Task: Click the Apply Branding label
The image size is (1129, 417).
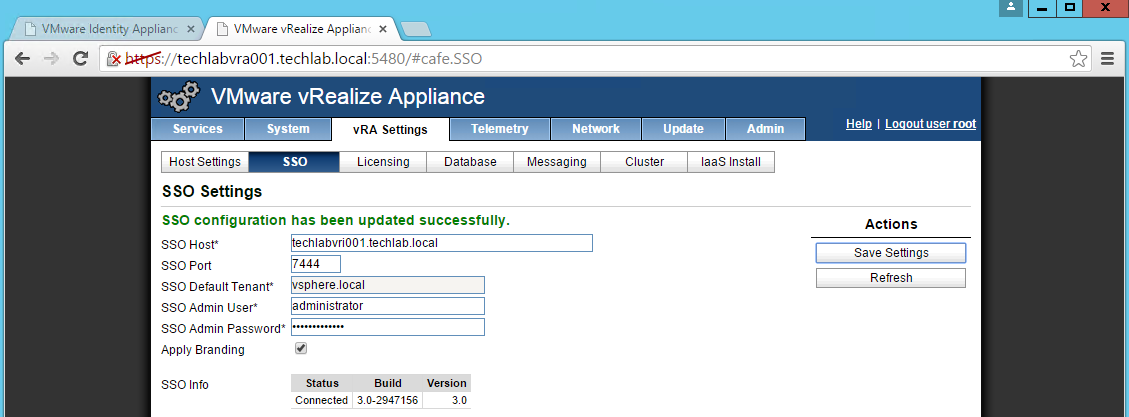Action: pyautogui.click(x=203, y=350)
